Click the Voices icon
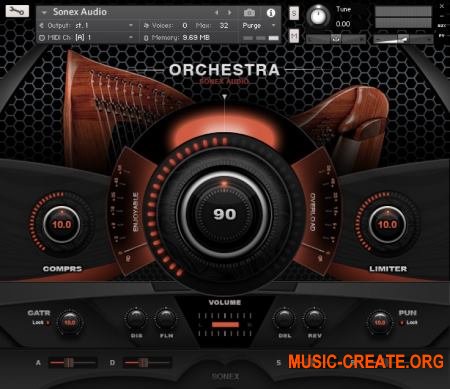 tap(146, 25)
